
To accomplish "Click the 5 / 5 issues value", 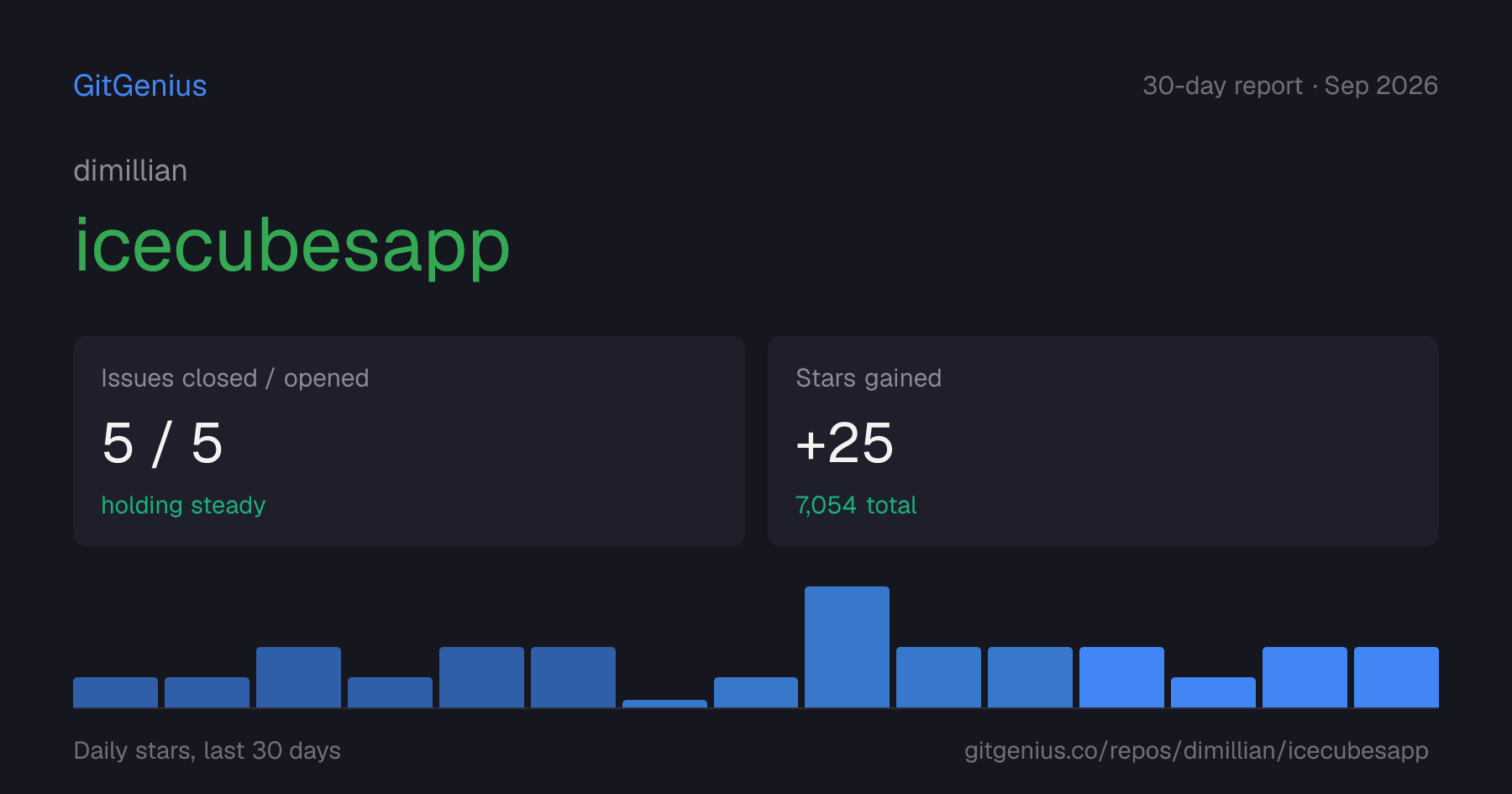I will 162,443.
